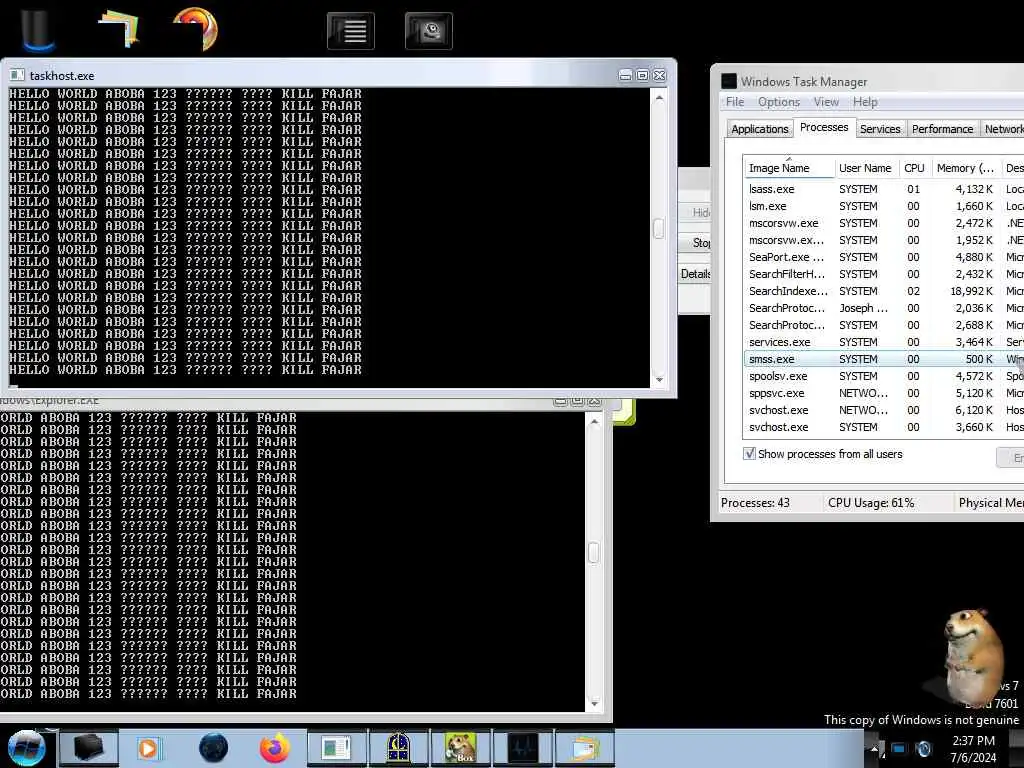
Task: Maximize the taskhost.exe console window
Action: pos(643,76)
